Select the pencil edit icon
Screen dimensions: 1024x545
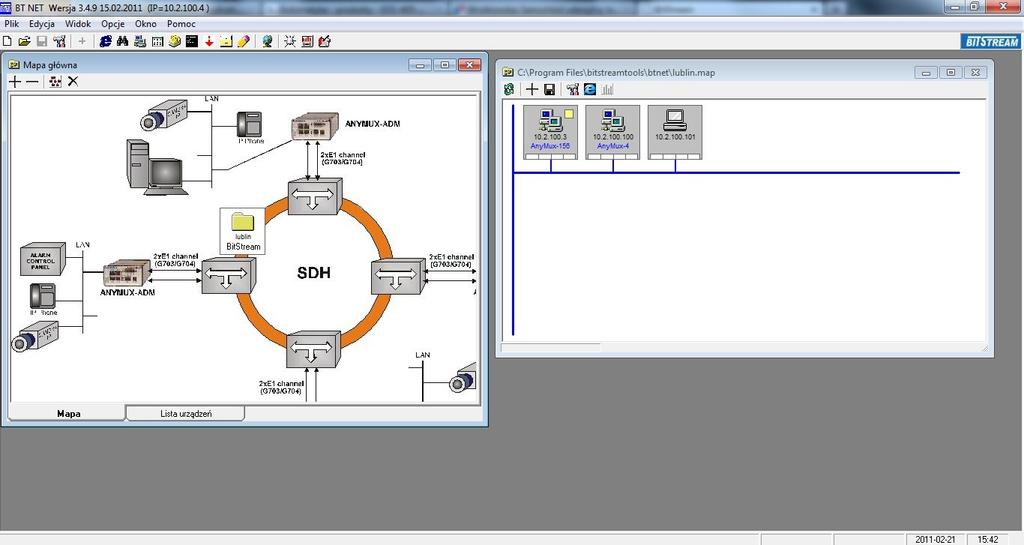pos(244,41)
